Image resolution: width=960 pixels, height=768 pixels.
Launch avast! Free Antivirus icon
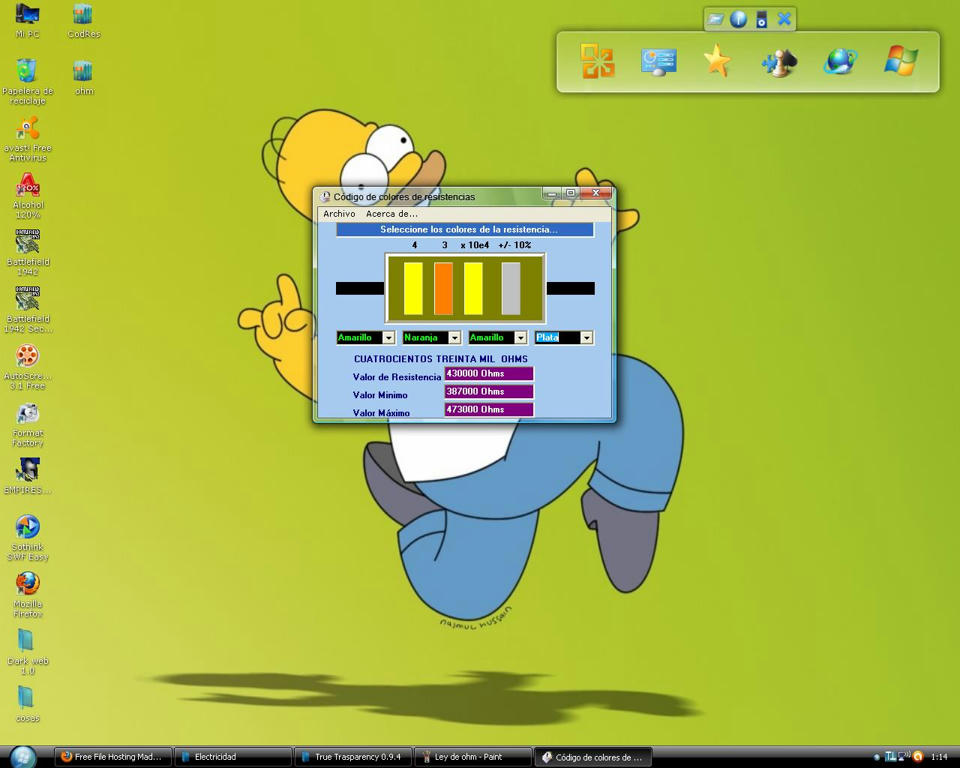point(28,139)
